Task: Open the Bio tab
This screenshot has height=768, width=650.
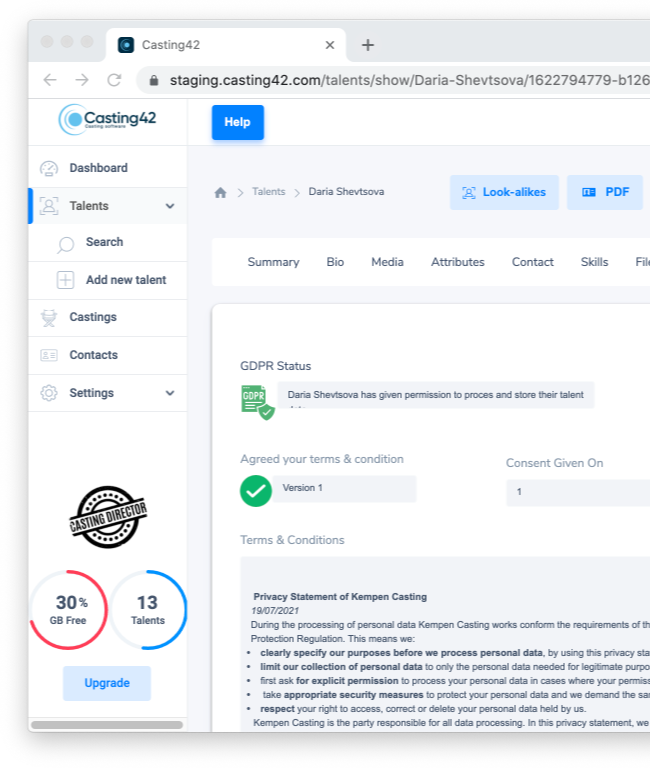Action: [x=335, y=262]
